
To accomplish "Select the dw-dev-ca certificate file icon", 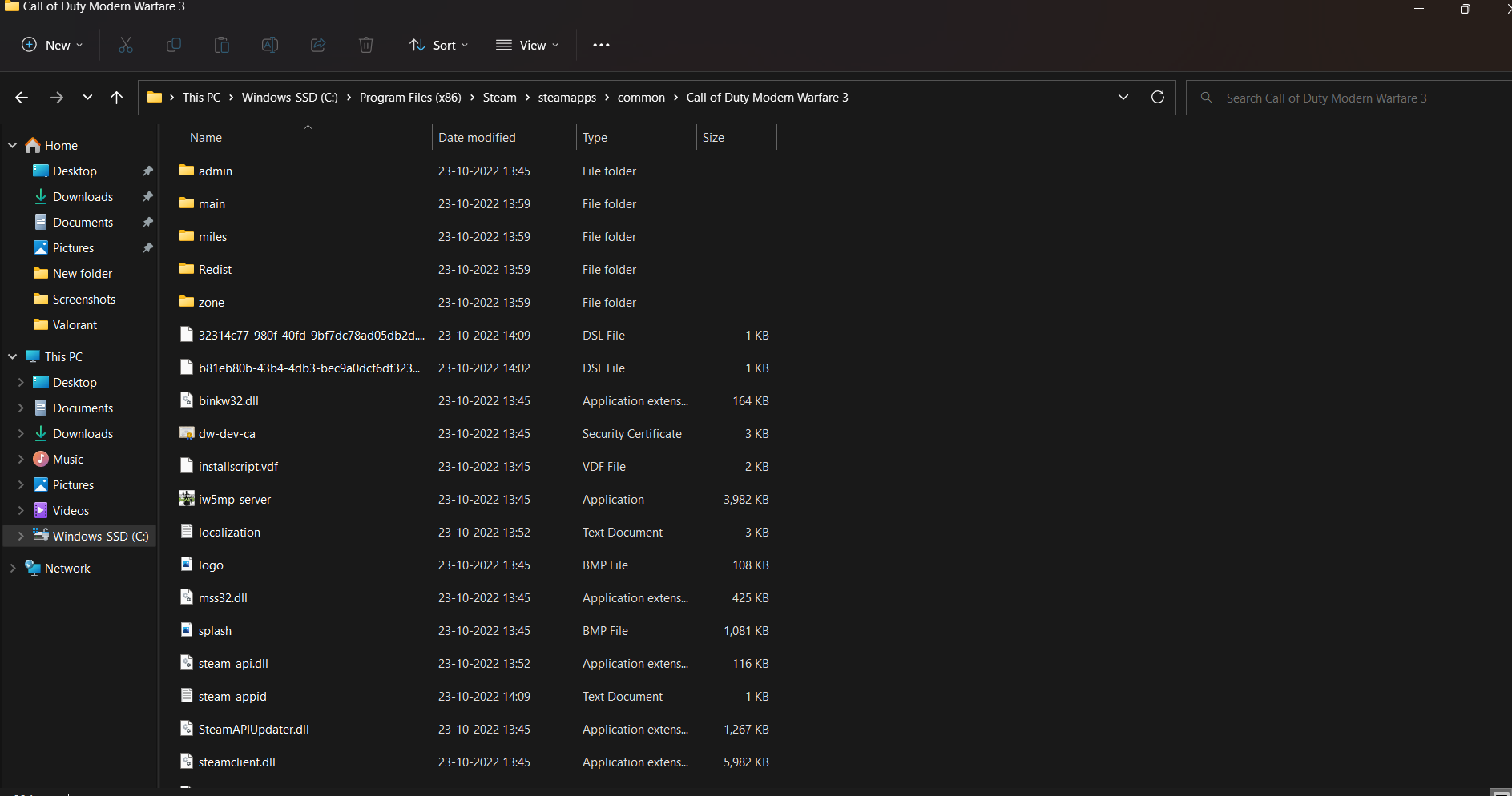I will tap(187, 433).
